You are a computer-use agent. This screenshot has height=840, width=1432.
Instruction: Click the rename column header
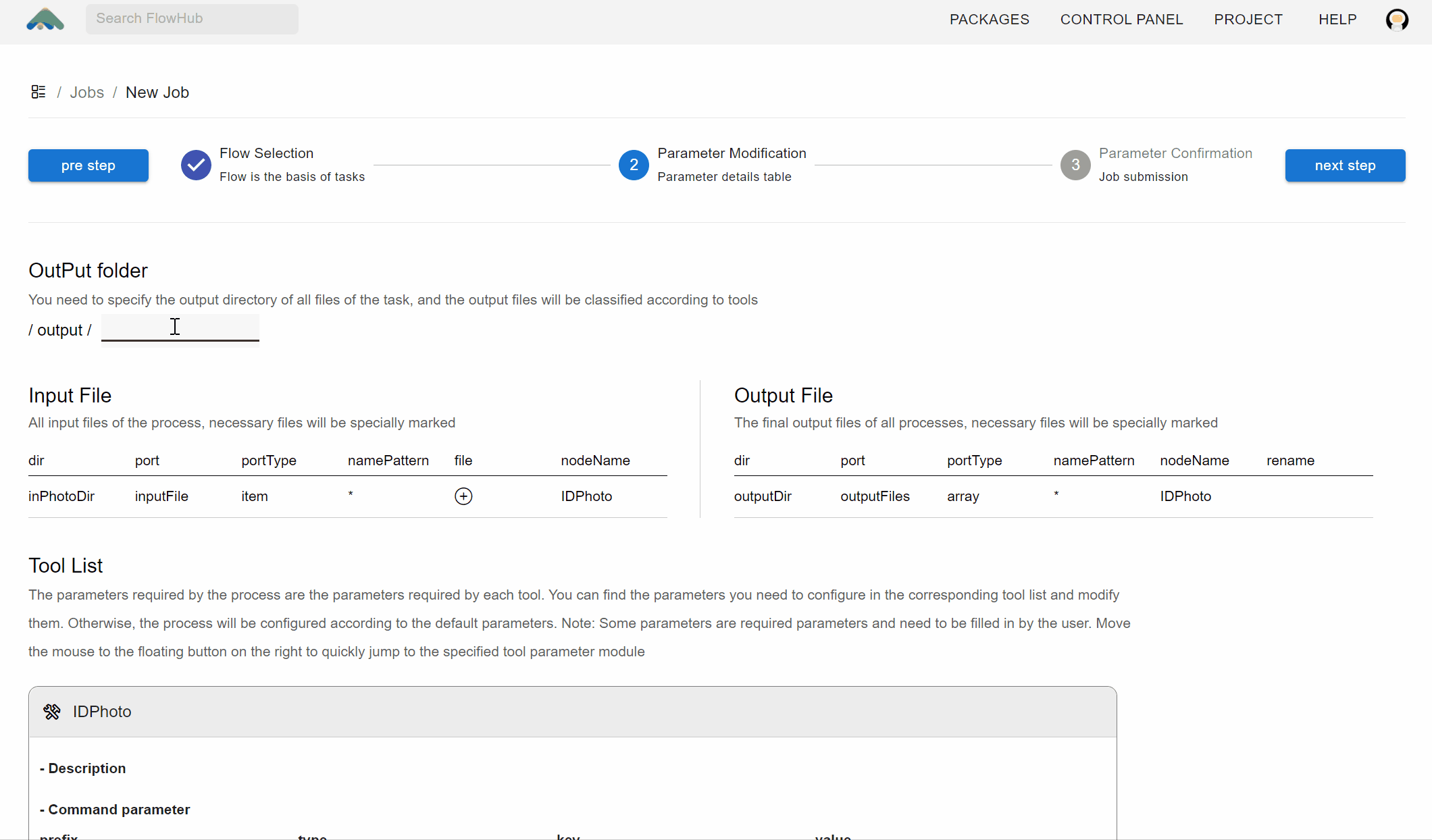click(1290, 461)
